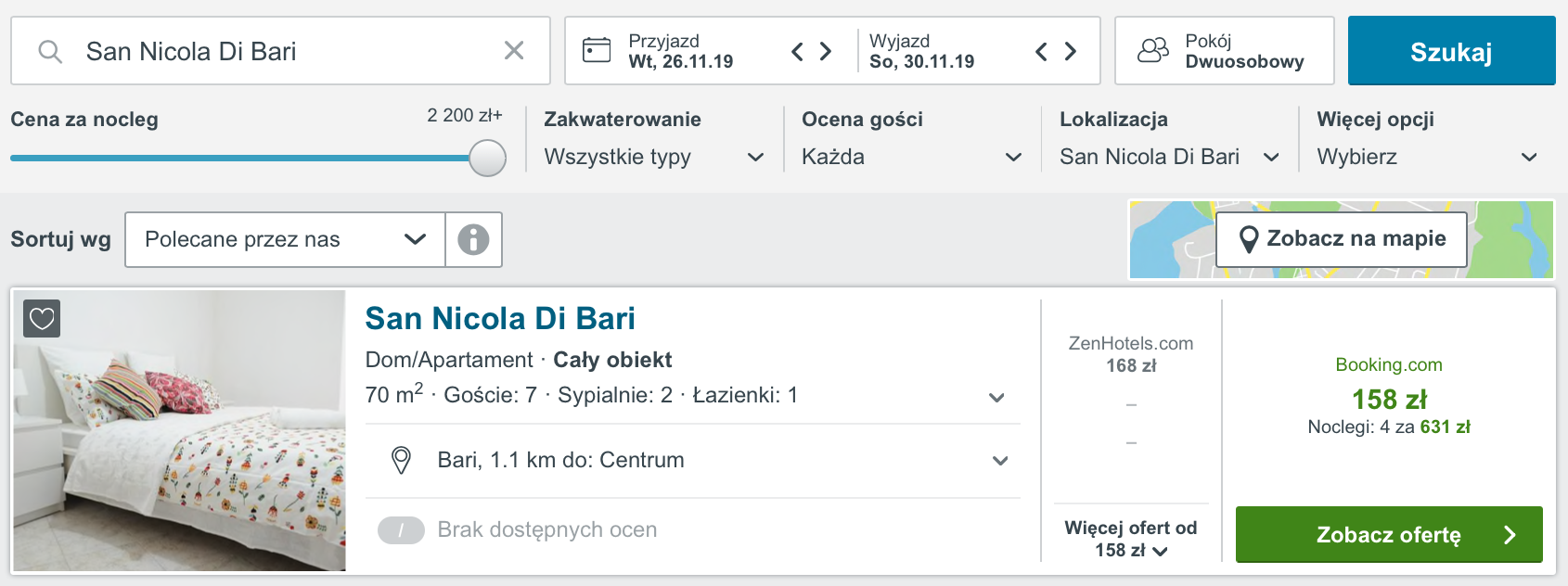Expand the Lokalizacja location dropdown

pyautogui.click(x=1170, y=157)
